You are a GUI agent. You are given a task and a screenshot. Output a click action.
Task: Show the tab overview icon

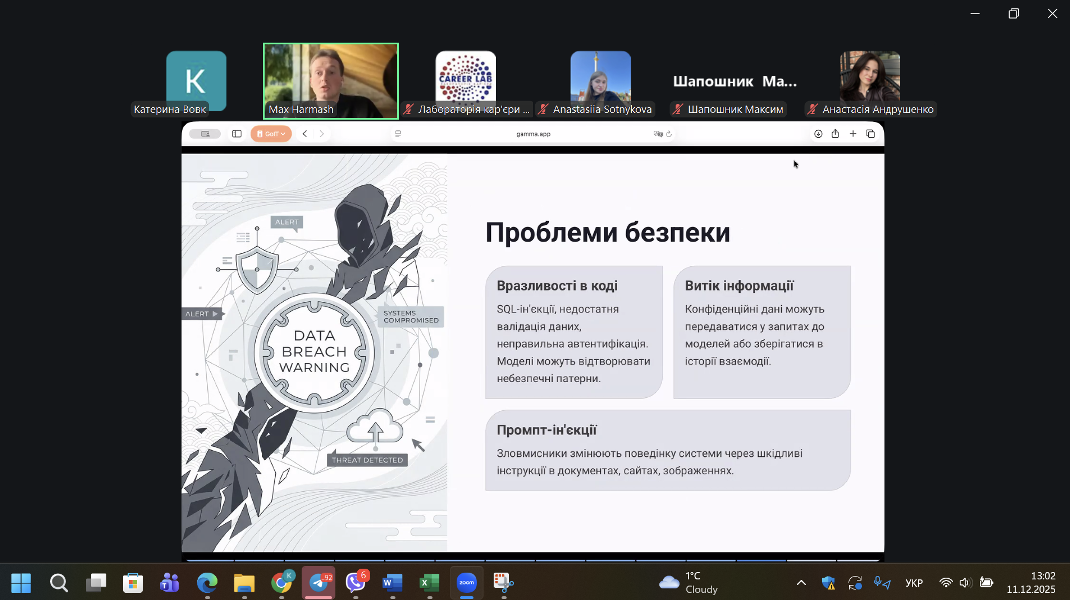pyautogui.click(x=871, y=134)
